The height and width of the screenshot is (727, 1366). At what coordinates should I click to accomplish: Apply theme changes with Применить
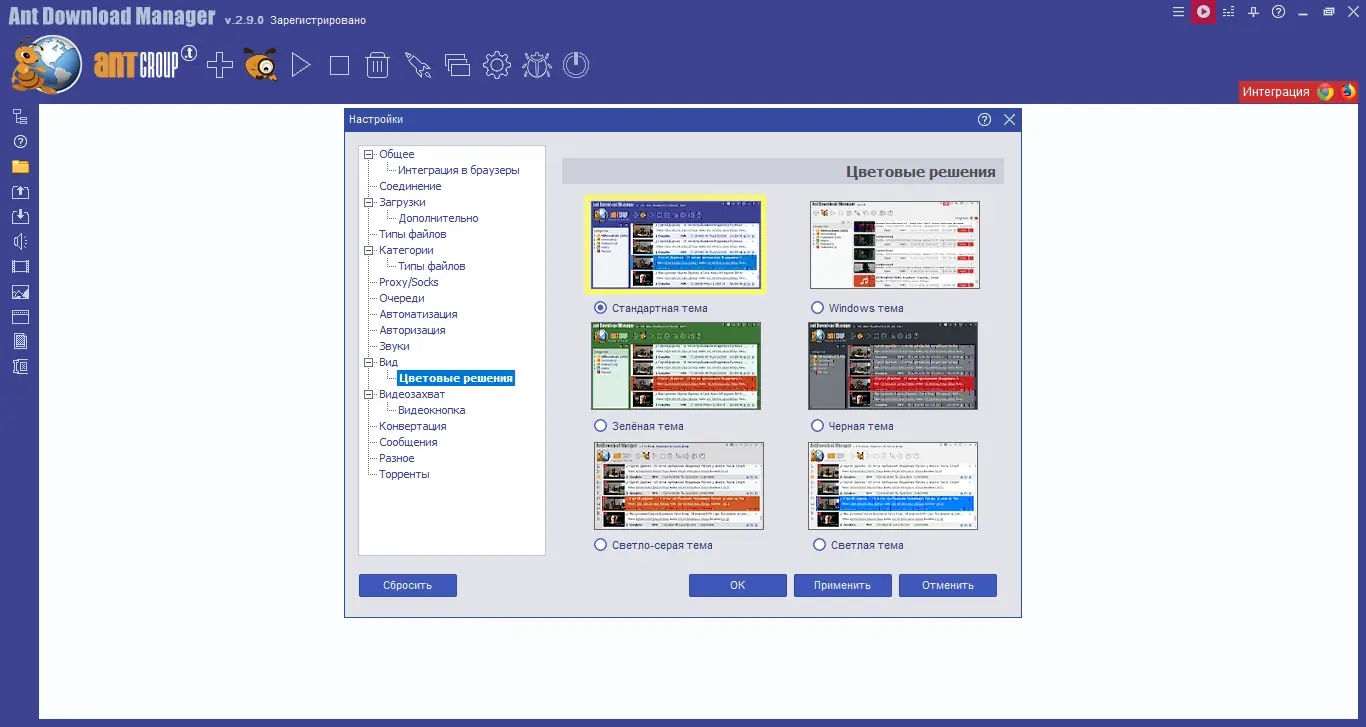click(x=842, y=585)
